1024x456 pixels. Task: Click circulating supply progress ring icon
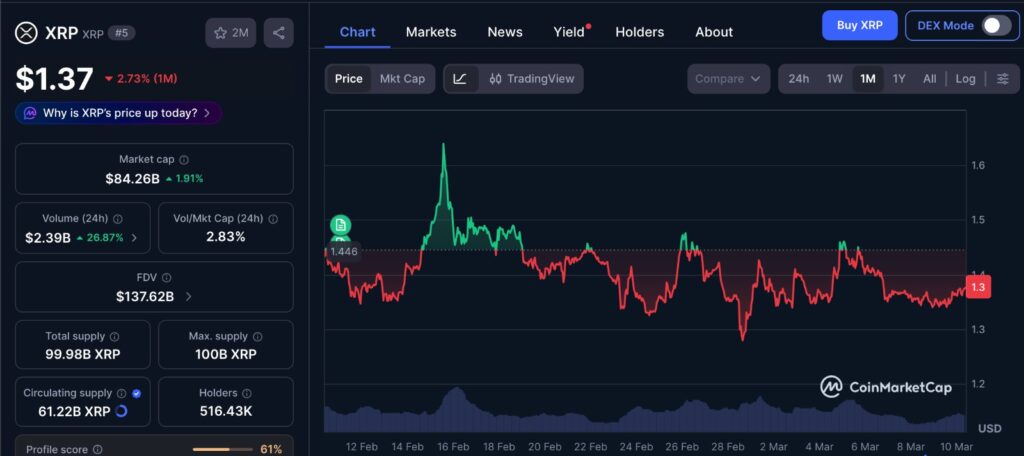(121, 411)
